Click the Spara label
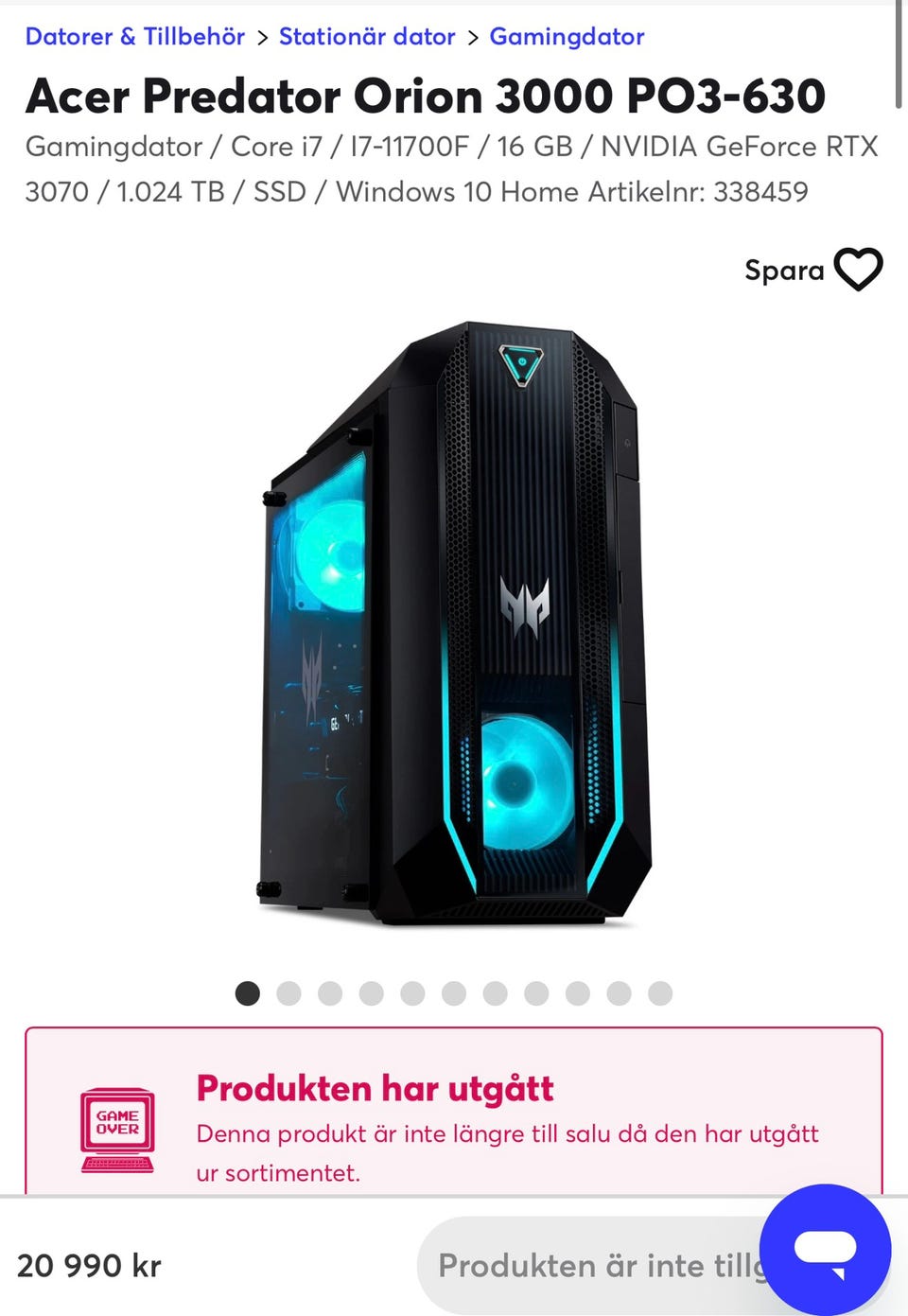908x1316 pixels. tap(784, 271)
